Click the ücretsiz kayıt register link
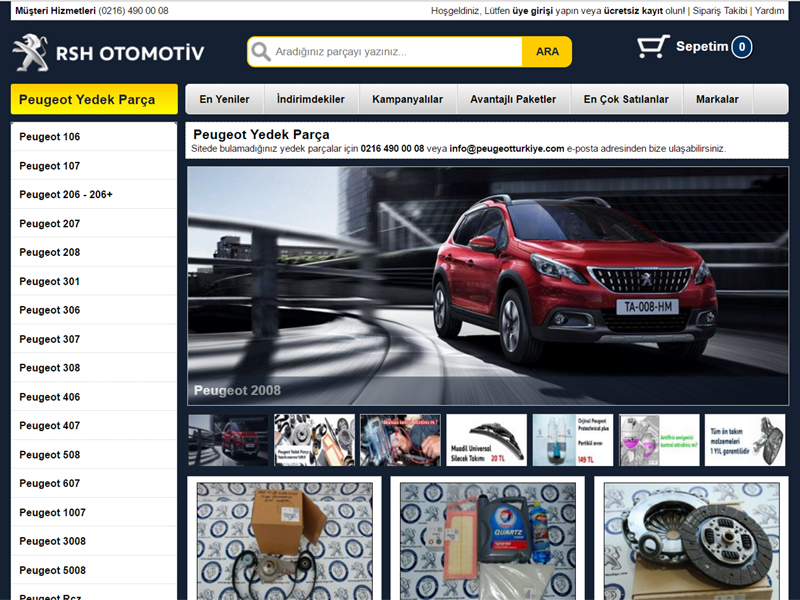 (633, 10)
